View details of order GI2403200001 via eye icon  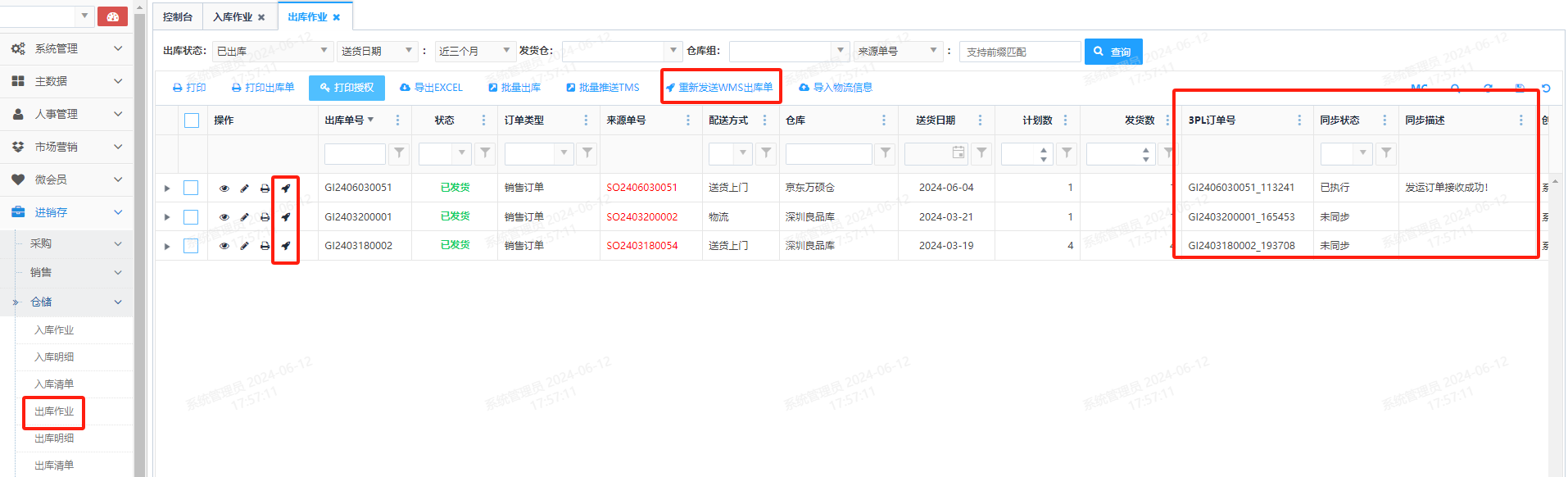coord(224,217)
